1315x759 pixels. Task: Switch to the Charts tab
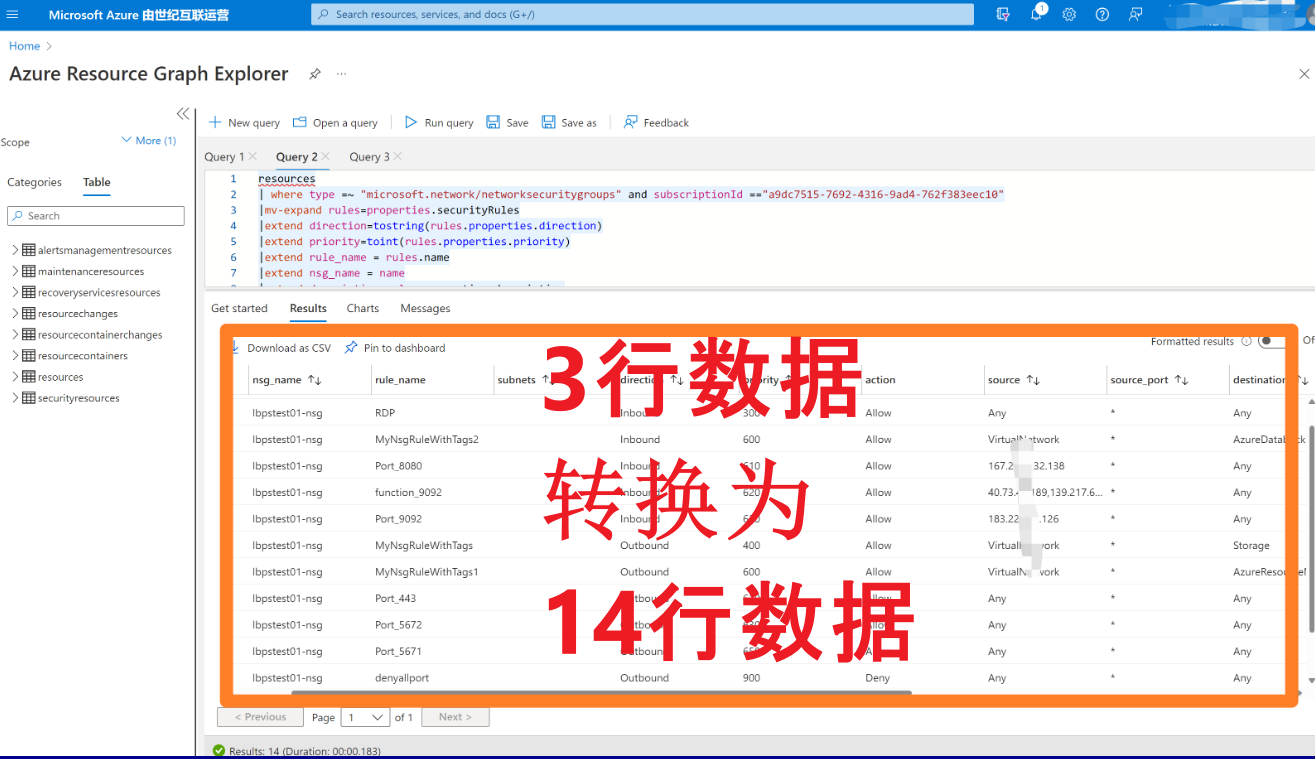click(362, 308)
